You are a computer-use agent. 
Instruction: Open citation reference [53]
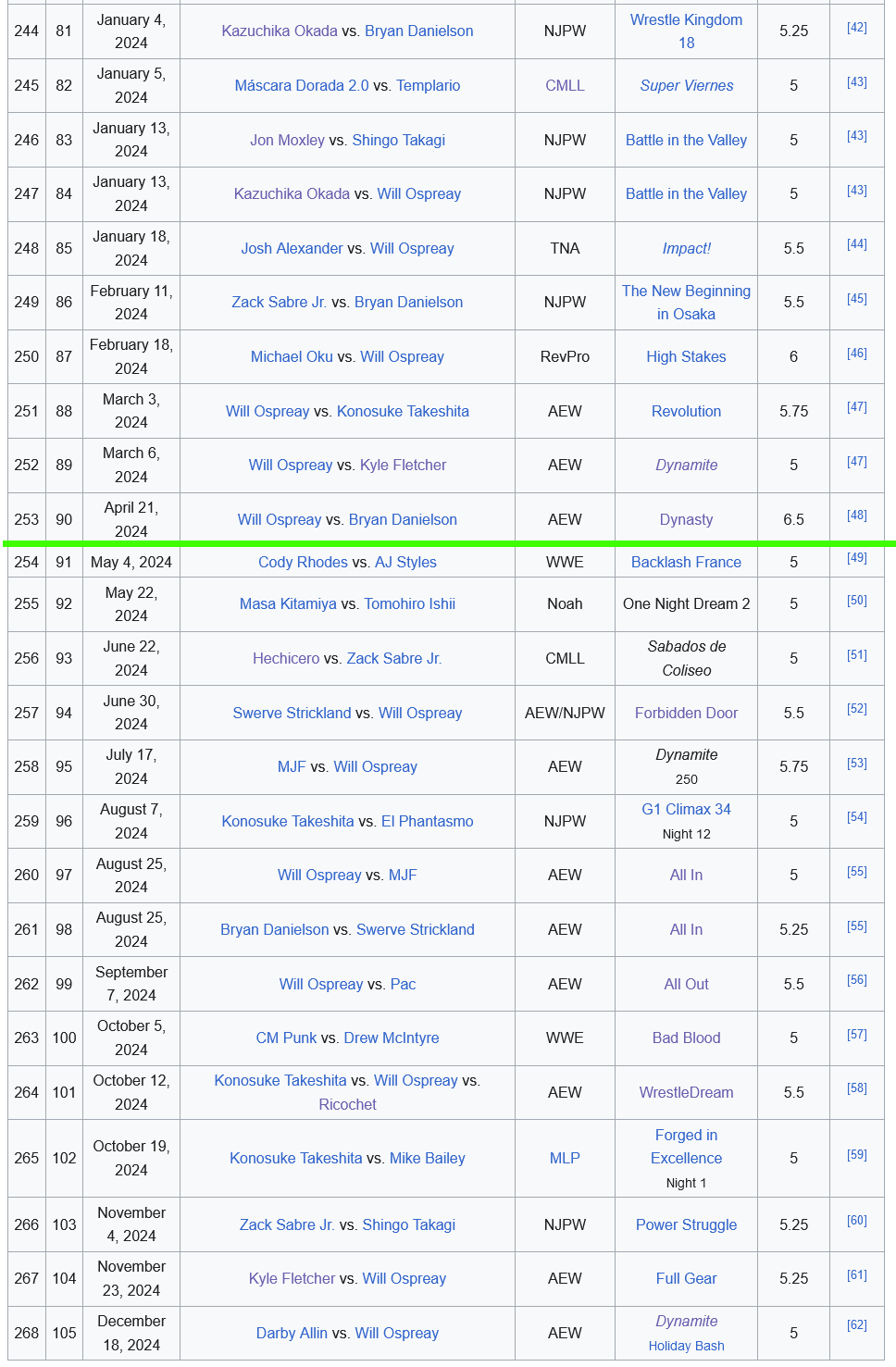856,764
